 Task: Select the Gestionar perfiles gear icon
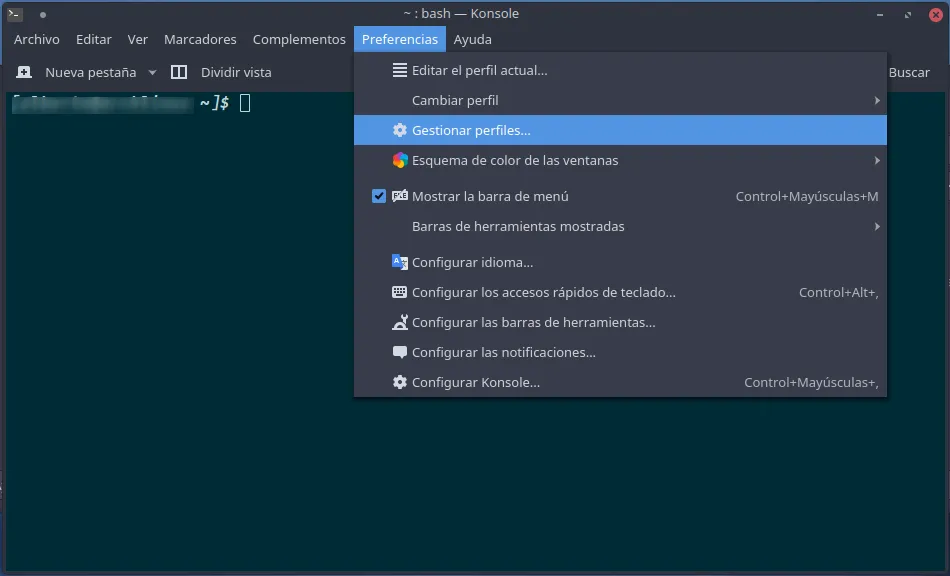click(x=401, y=130)
